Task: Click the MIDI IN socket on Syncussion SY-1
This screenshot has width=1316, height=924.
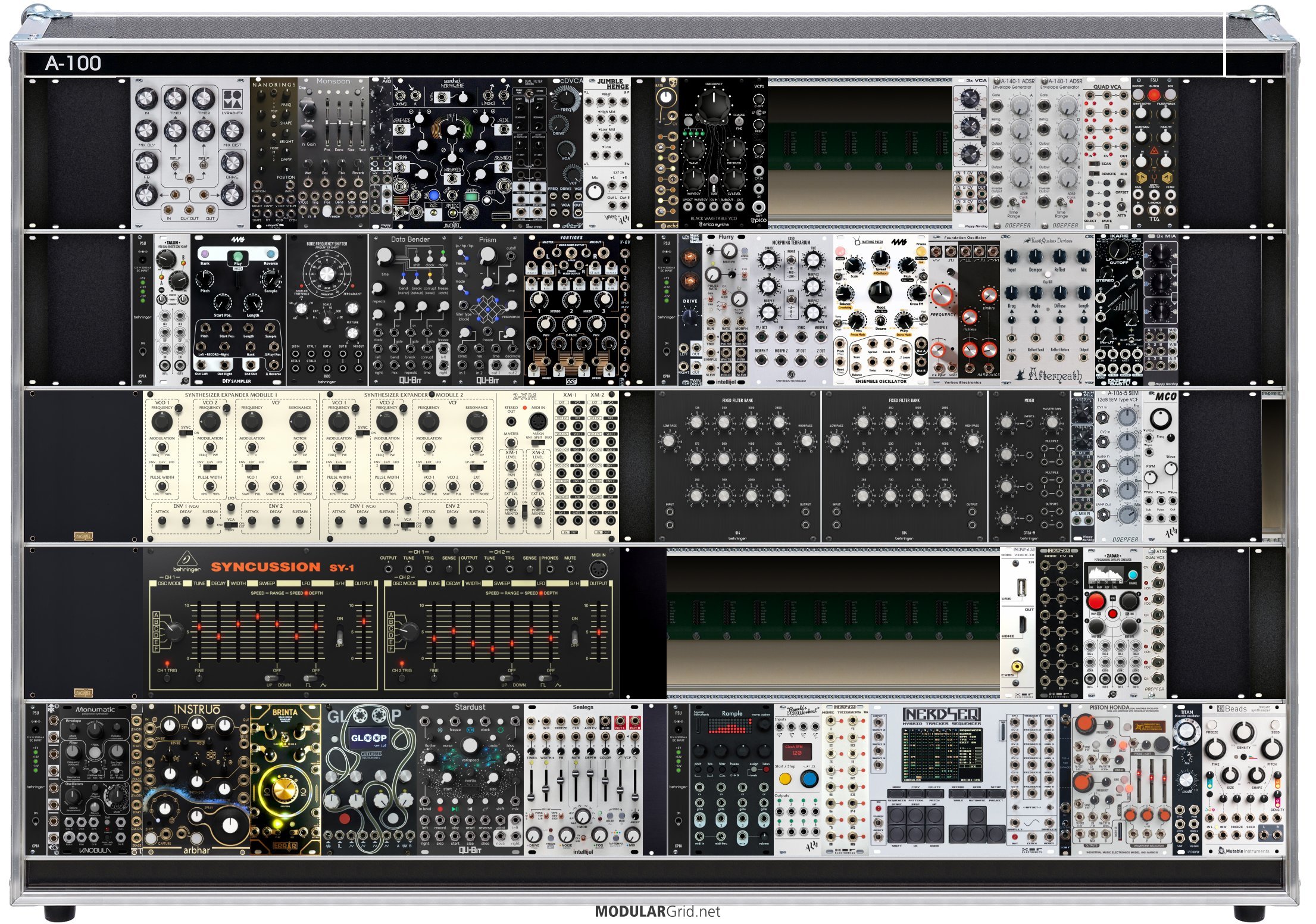Action: pos(598,569)
